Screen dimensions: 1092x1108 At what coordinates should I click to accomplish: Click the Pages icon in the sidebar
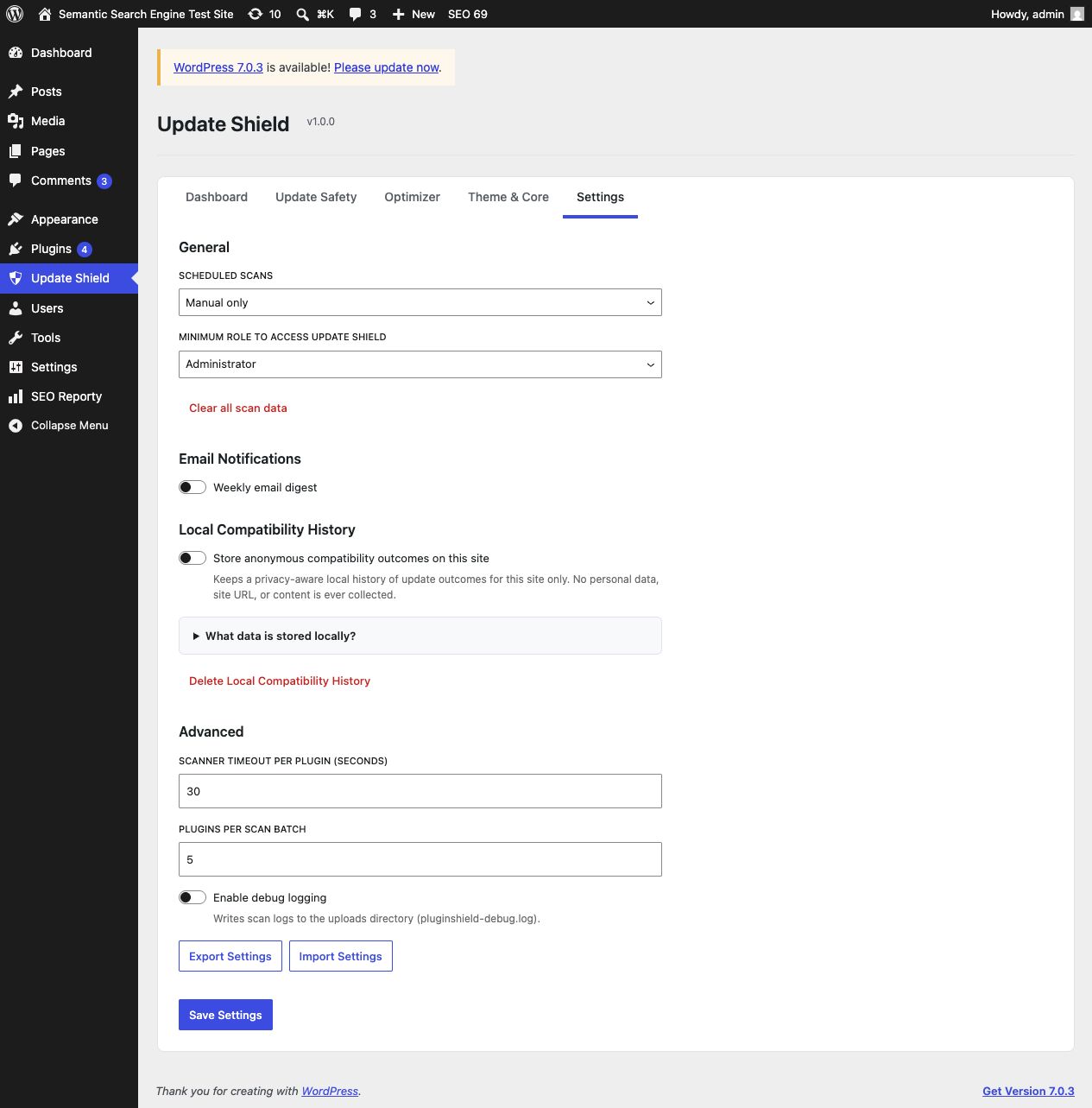[x=16, y=151]
